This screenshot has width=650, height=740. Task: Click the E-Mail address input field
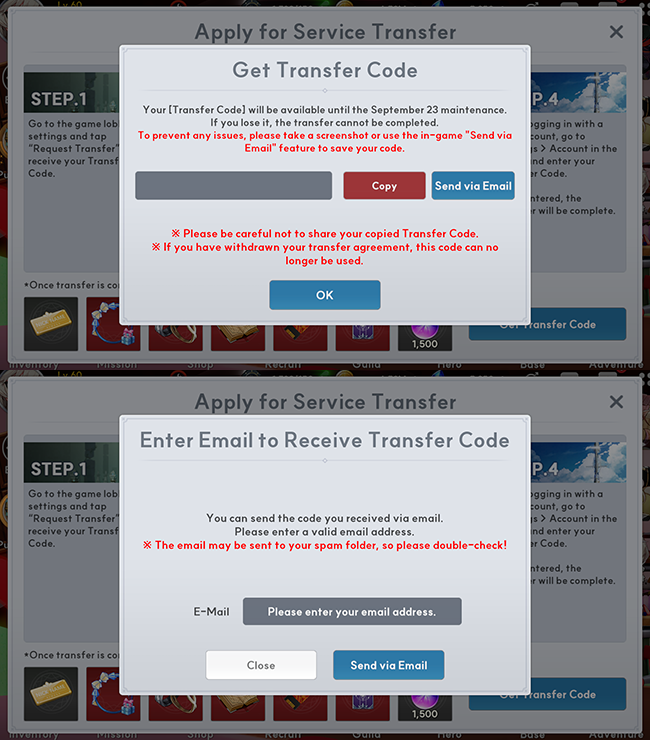[x=352, y=612]
